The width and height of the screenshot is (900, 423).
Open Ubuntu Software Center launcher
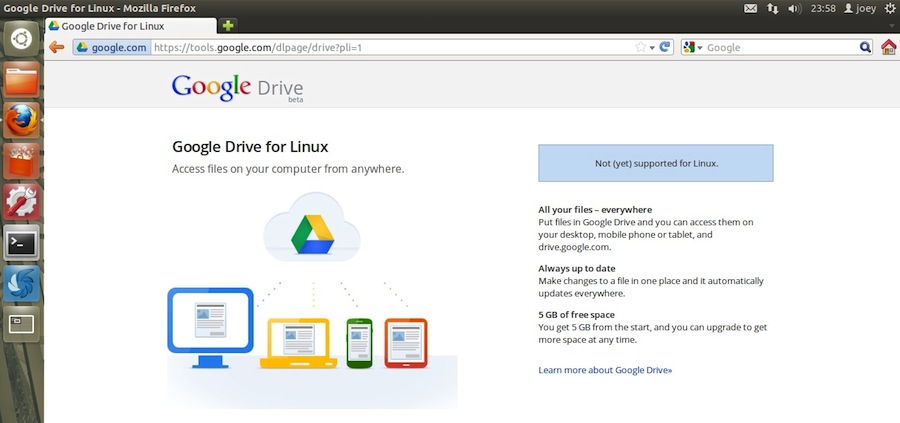[22, 161]
